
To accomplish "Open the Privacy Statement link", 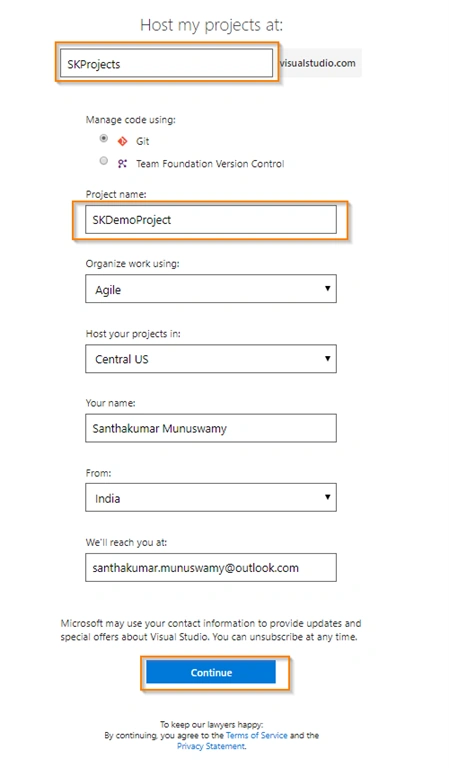I will (211, 746).
